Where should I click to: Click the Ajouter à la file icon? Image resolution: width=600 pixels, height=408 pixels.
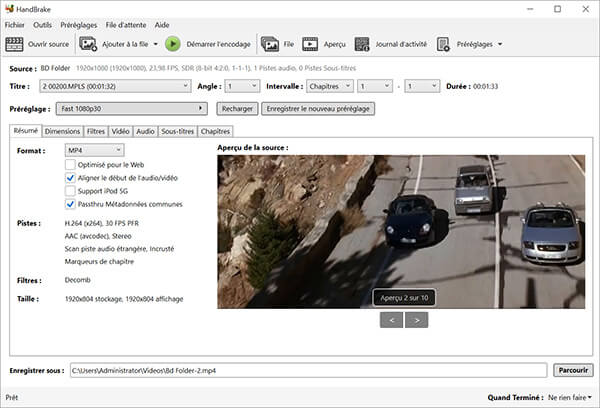[88, 44]
